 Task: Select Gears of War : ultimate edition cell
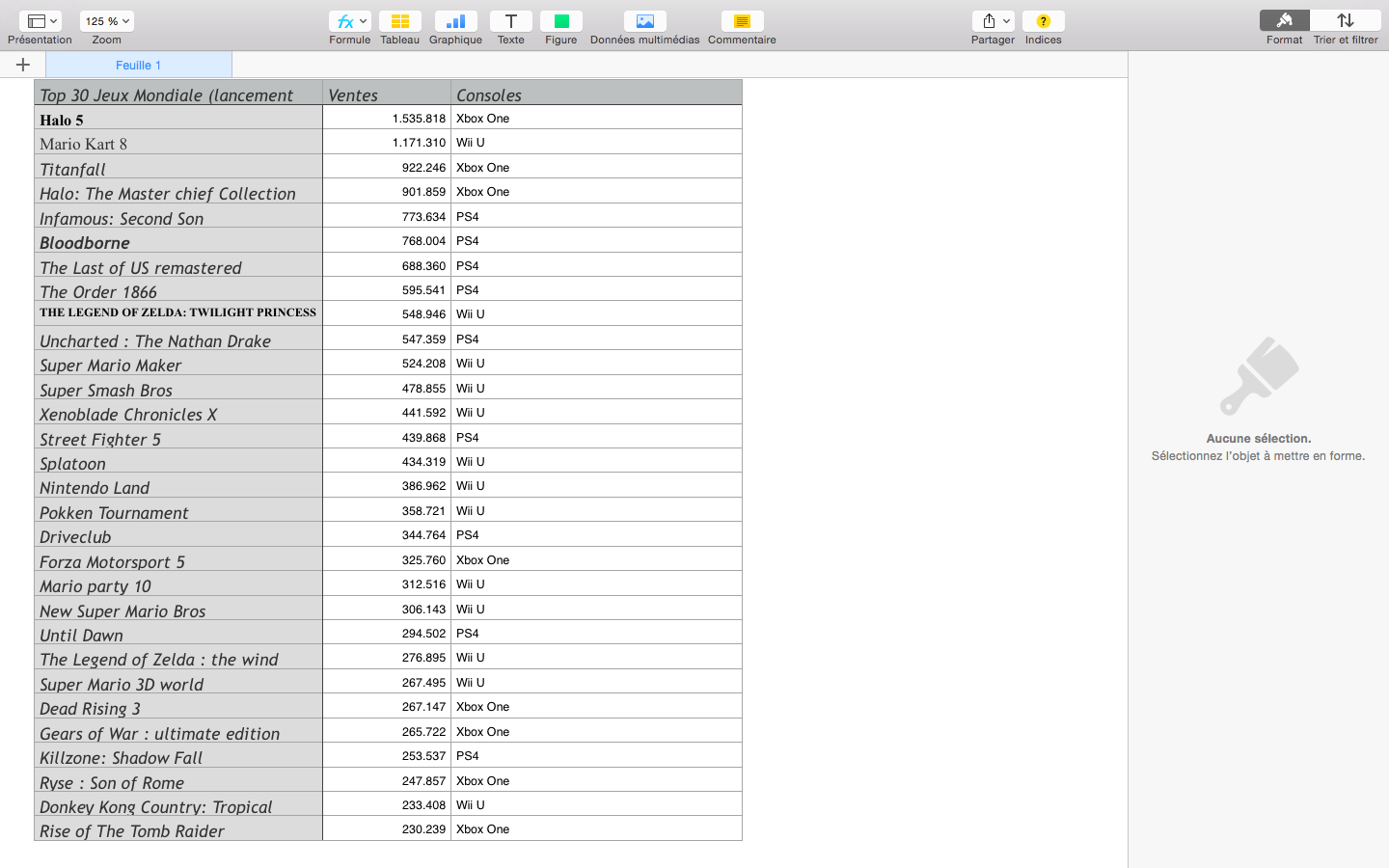click(x=178, y=731)
